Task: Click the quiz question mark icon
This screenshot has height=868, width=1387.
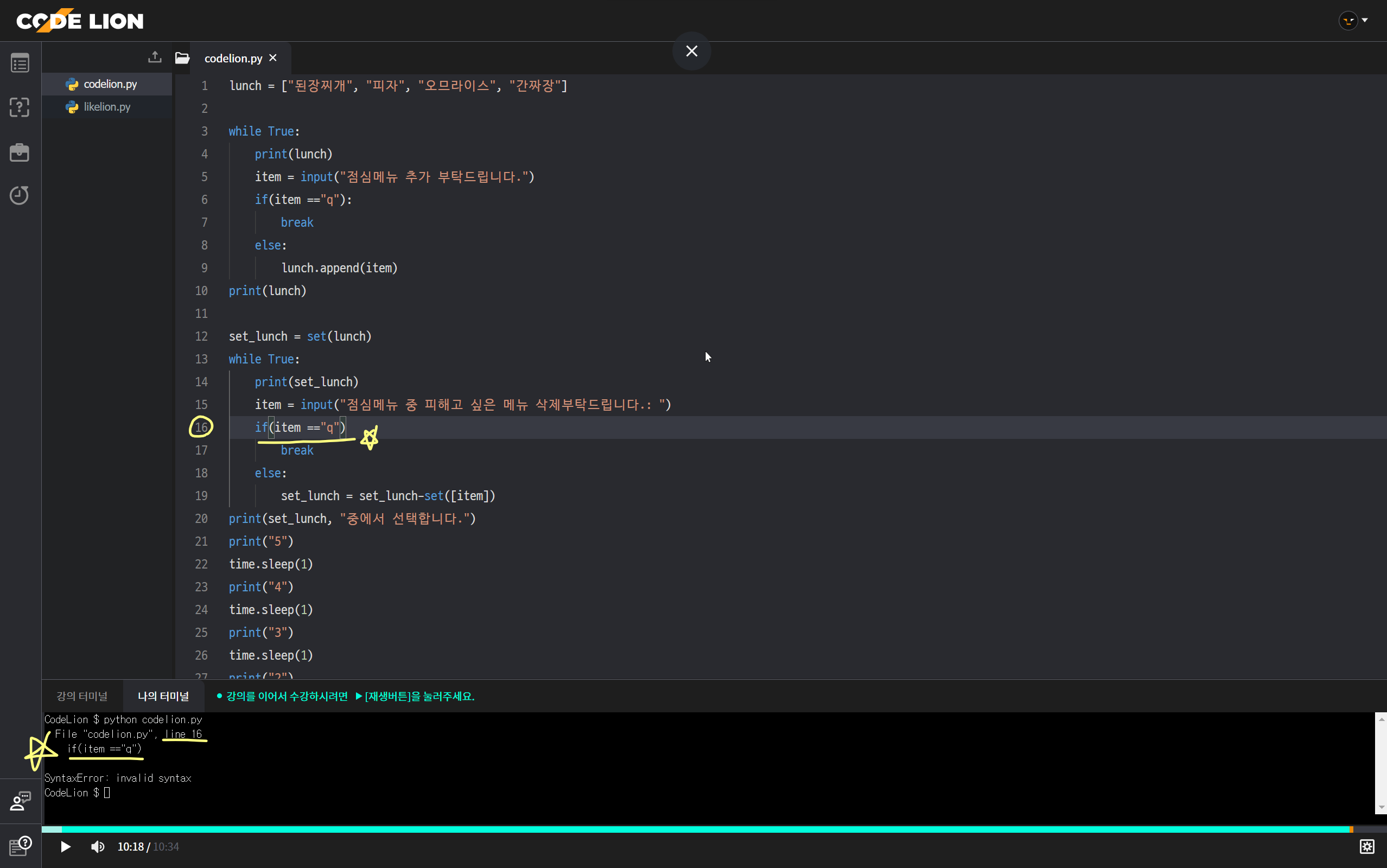Action: [x=20, y=107]
